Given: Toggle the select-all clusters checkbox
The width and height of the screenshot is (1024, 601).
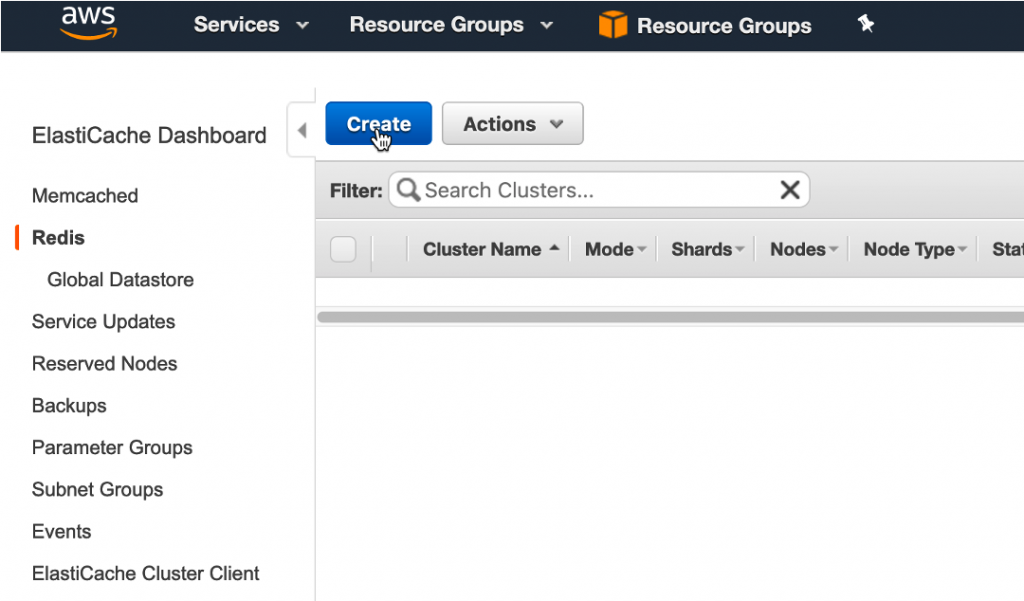Looking at the screenshot, I should coord(343,249).
